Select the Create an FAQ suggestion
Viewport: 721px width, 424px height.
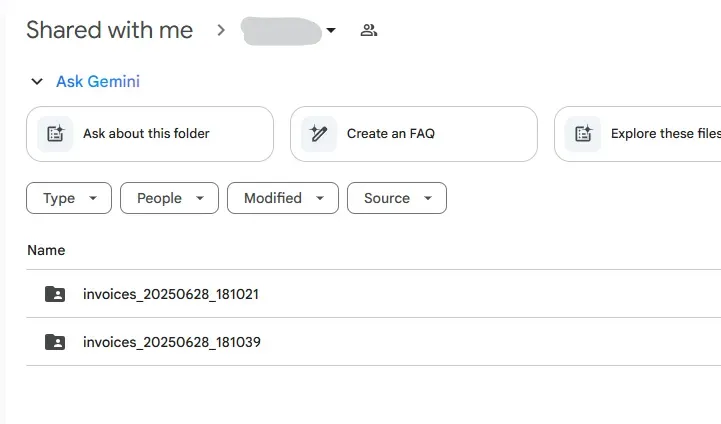tap(390, 134)
